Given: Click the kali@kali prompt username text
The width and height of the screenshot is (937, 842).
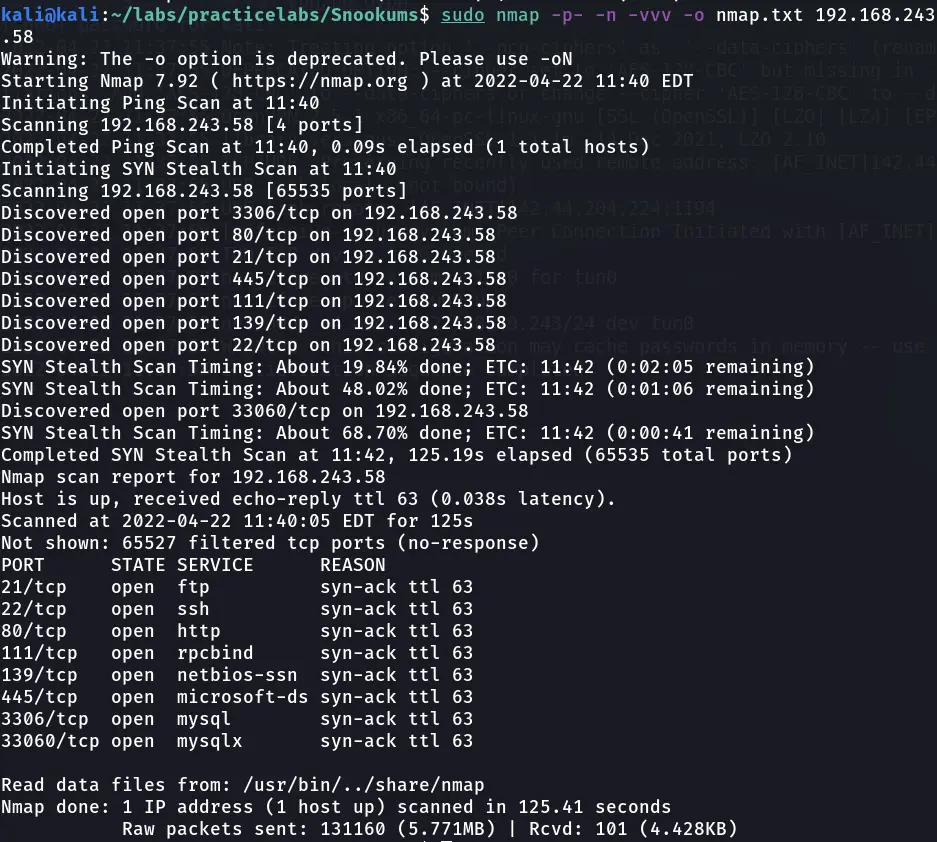Looking at the screenshot, I should (x=43, y=15).
